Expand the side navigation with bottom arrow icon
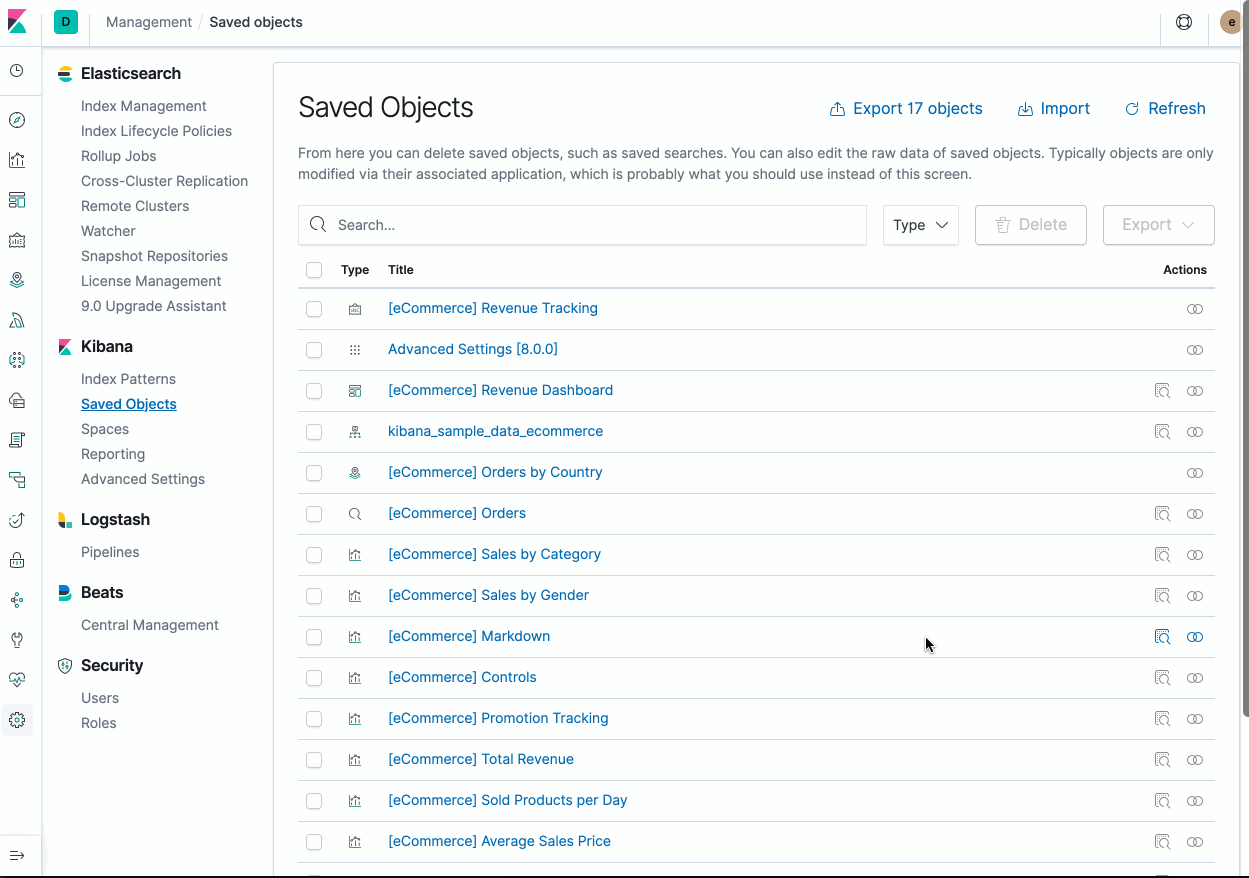Viewport: 1249px width, 878px height. pyautogui.click(x=17, y=856)
